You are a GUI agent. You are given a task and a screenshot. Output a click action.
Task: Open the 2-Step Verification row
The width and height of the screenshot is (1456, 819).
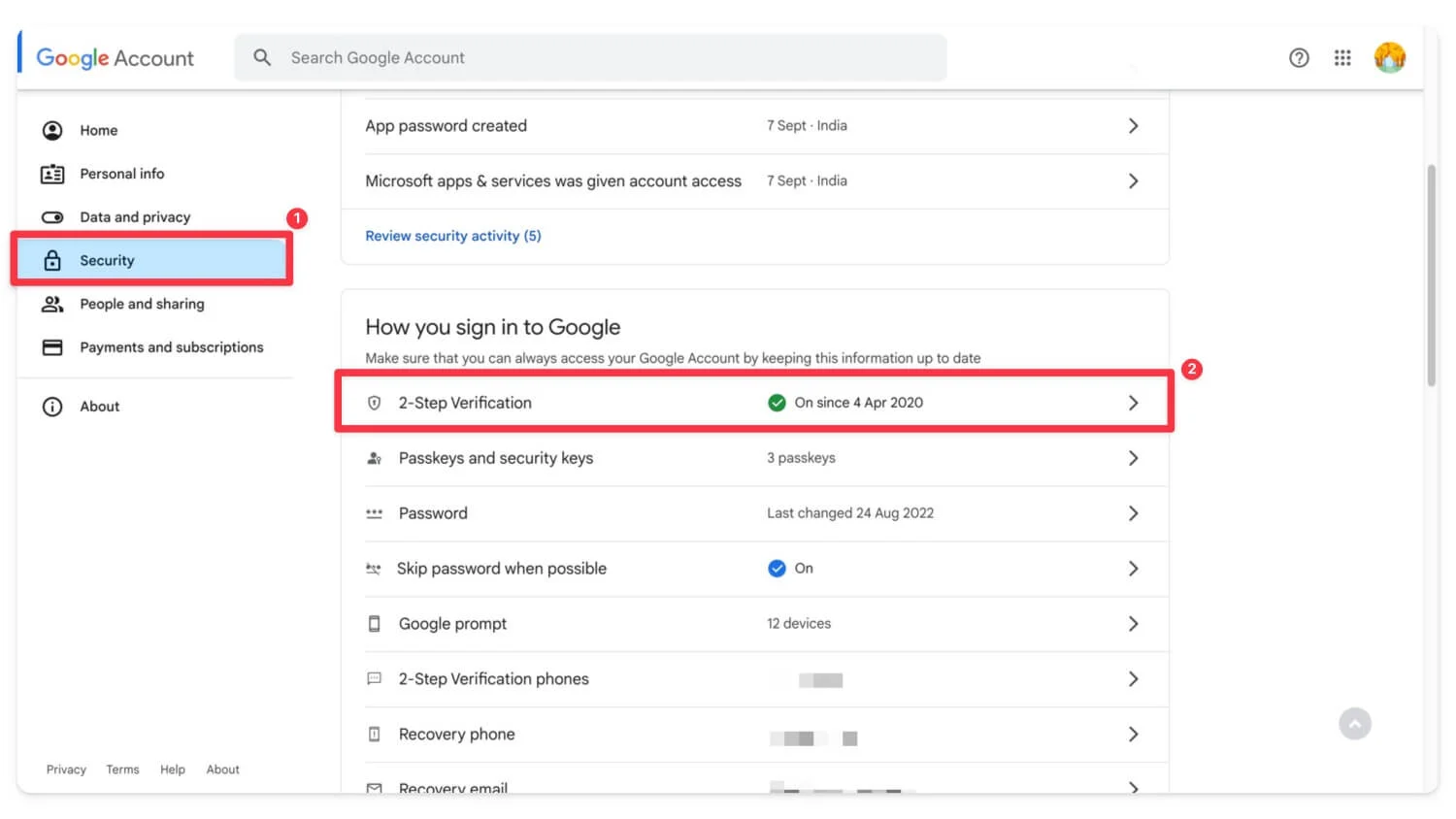(x=464, y=403)
